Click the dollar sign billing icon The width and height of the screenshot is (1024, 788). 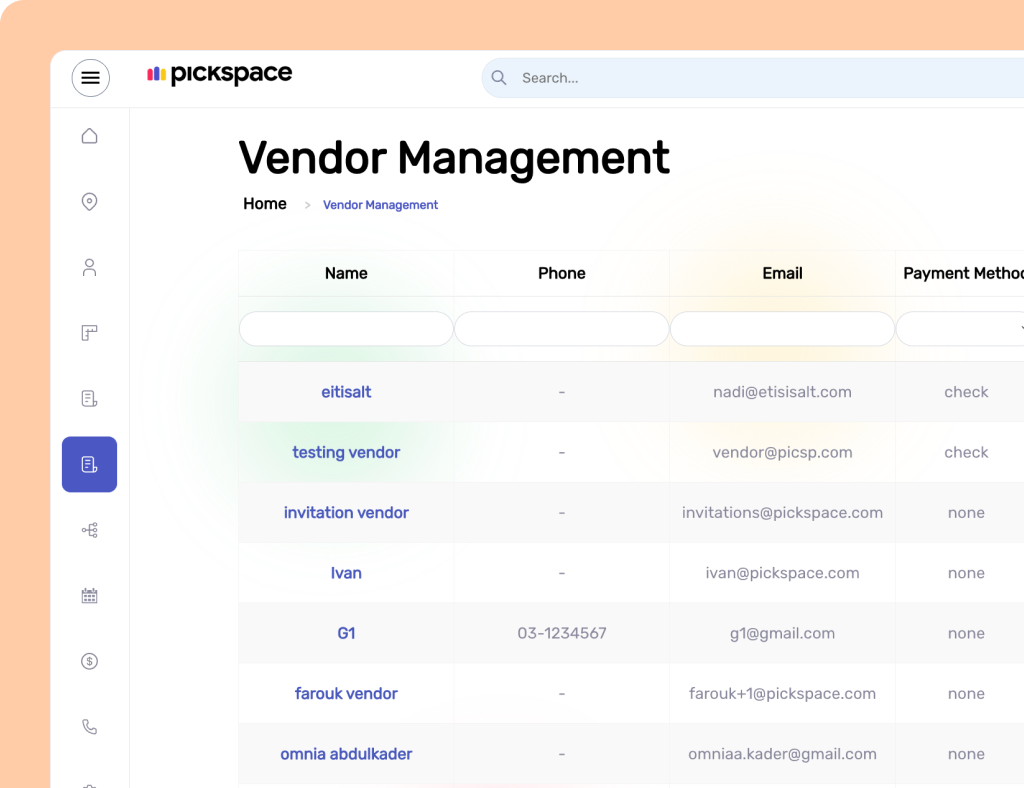coord(89,661)
